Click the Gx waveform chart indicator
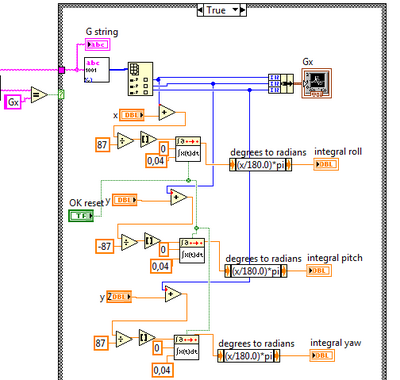400x380 pixels. (317, 83)
